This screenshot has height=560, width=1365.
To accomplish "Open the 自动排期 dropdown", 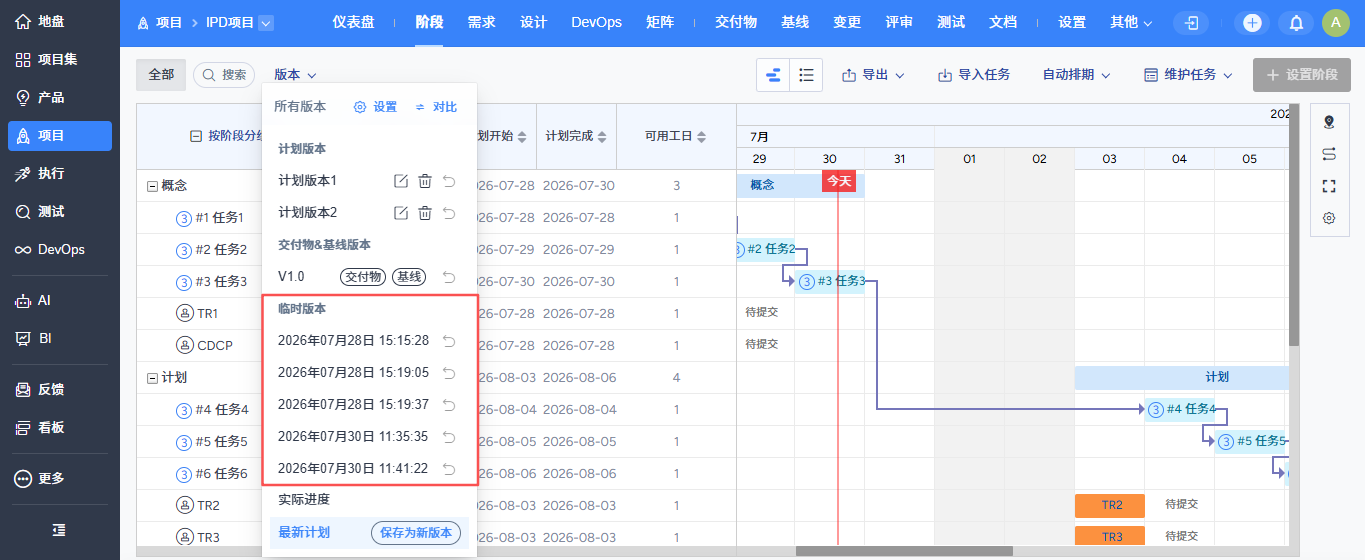I will tap(1076, 75).
